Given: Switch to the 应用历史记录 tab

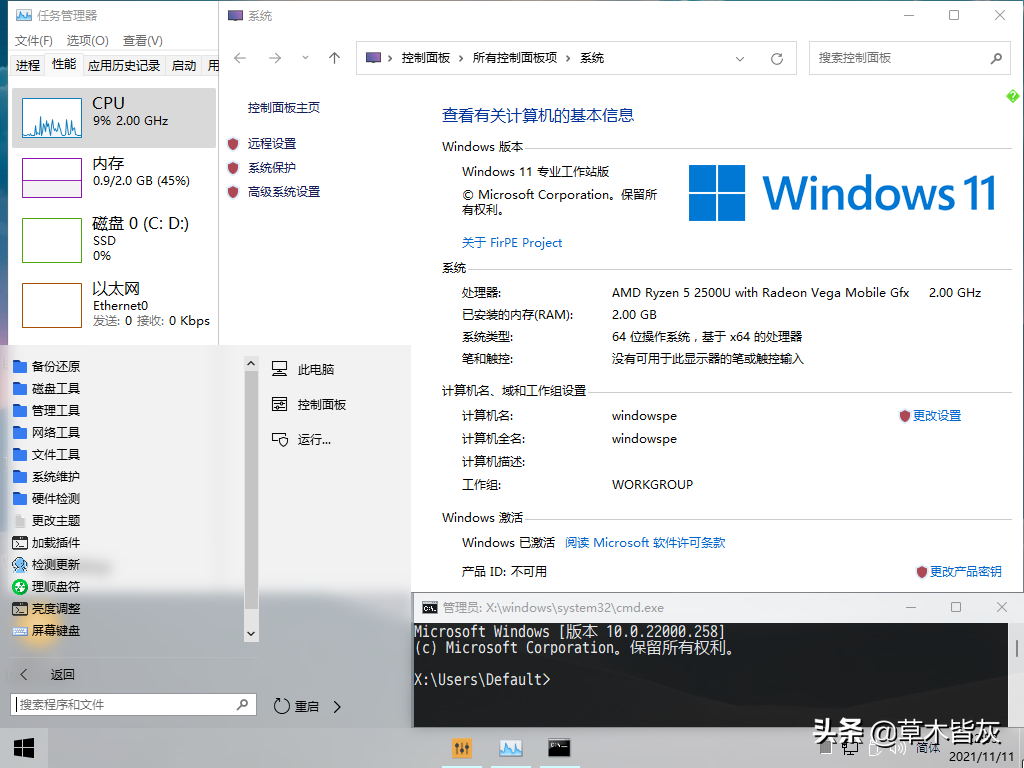Looking at the screenshot, I should [123, 65].
